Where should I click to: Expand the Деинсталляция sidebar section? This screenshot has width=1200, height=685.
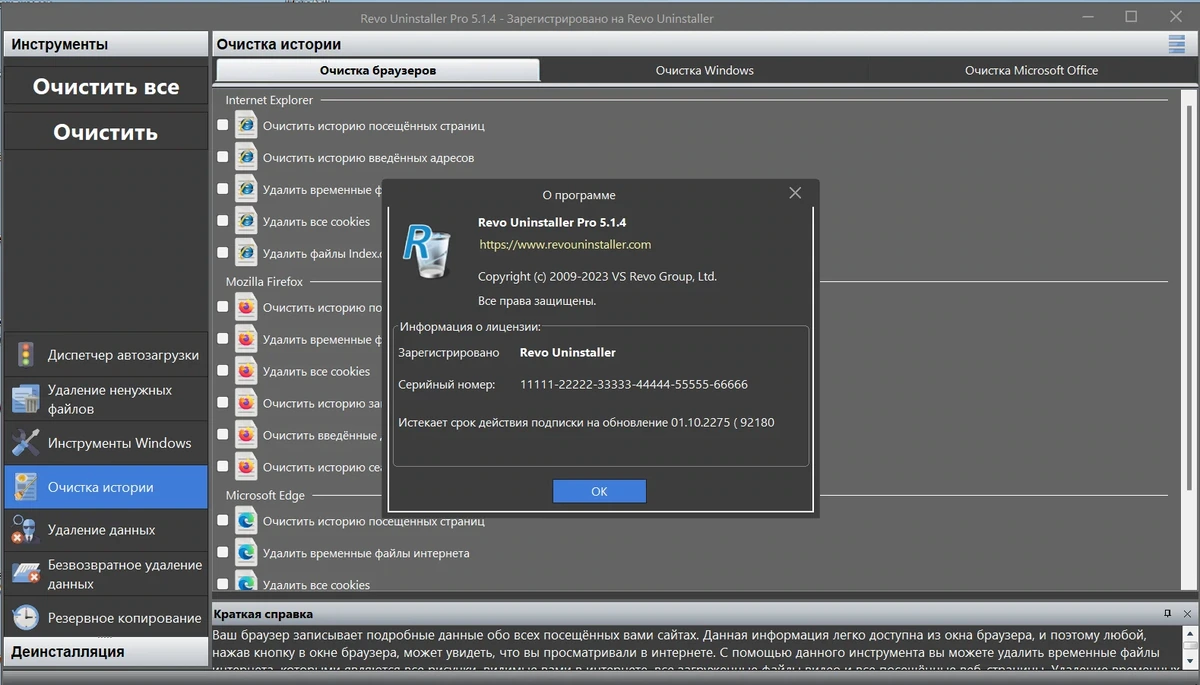(x=105, y=651)
